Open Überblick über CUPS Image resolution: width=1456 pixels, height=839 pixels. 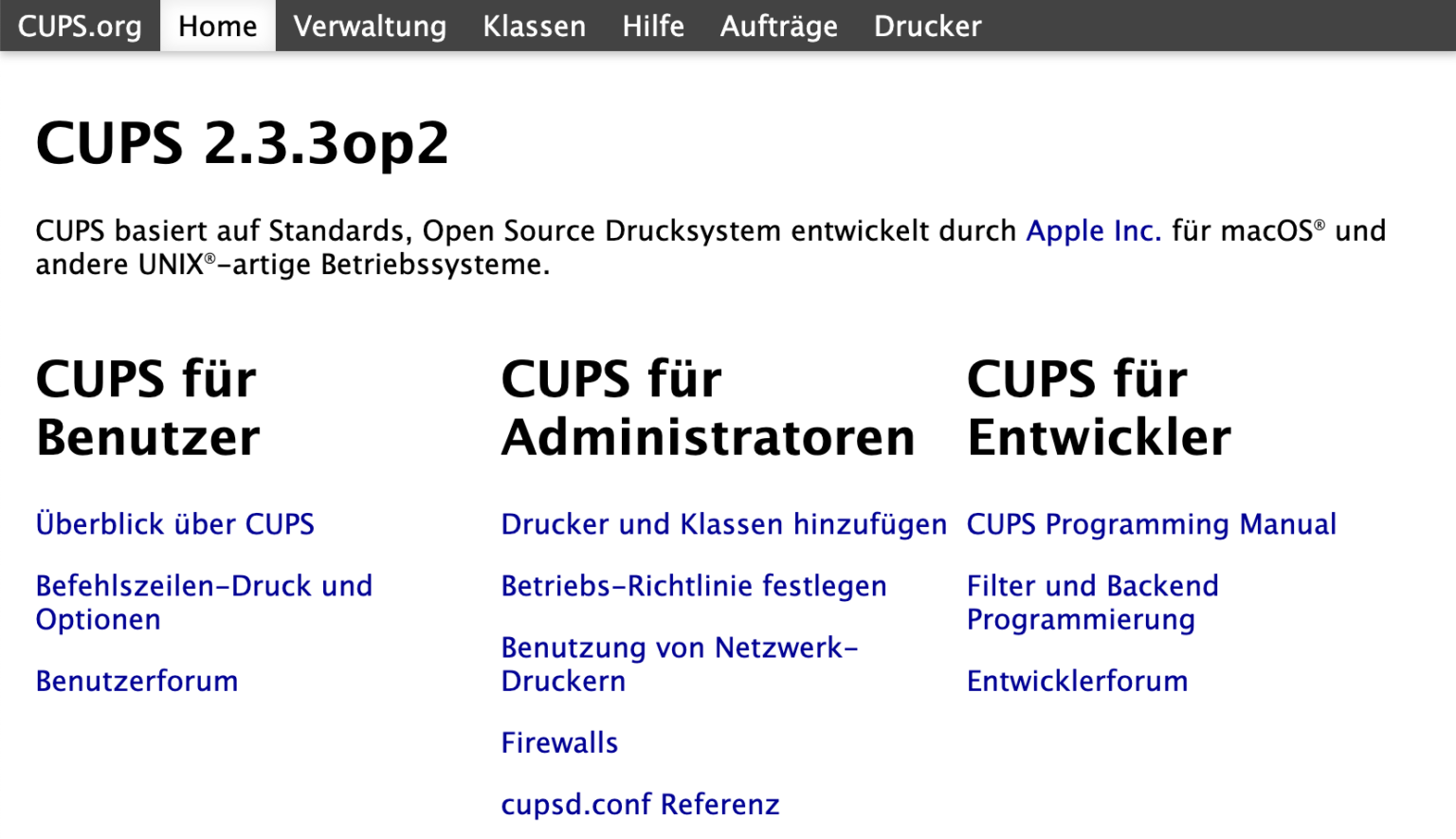174,524
